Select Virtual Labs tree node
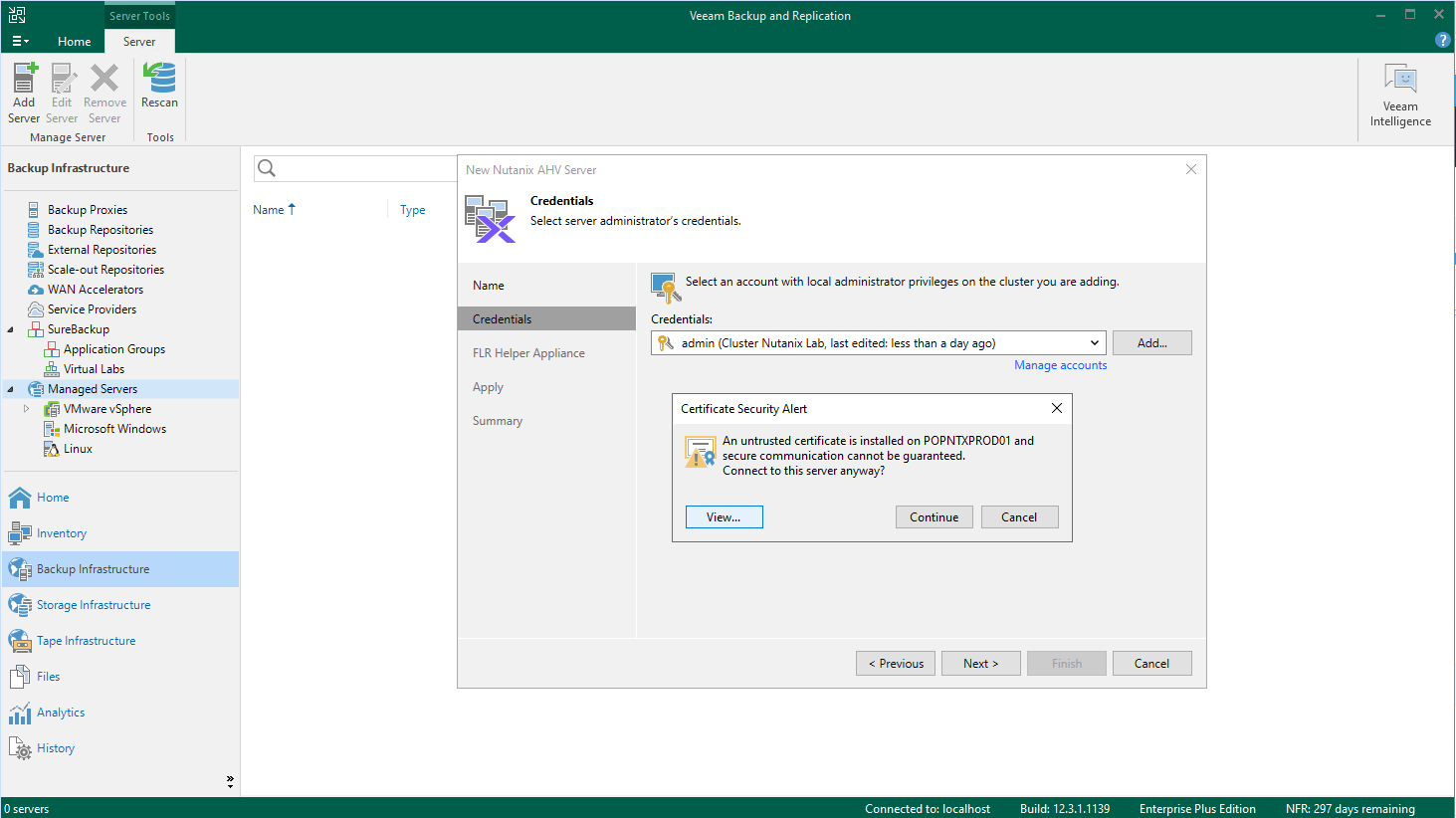 (94, 369)
